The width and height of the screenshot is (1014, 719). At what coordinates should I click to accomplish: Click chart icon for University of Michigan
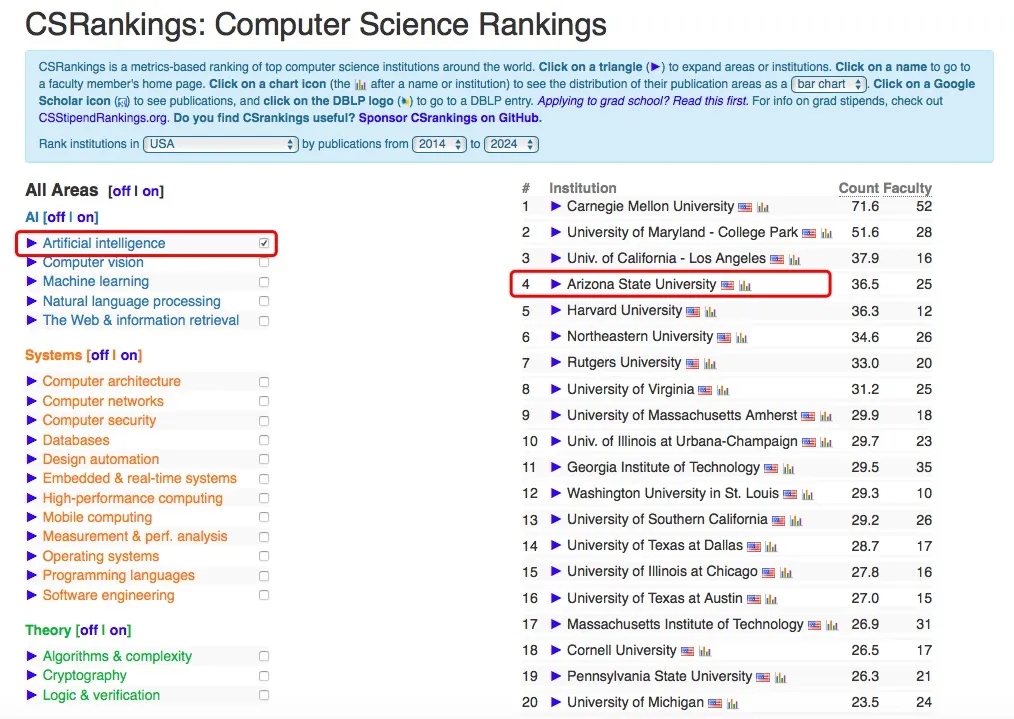click(732, 704)
